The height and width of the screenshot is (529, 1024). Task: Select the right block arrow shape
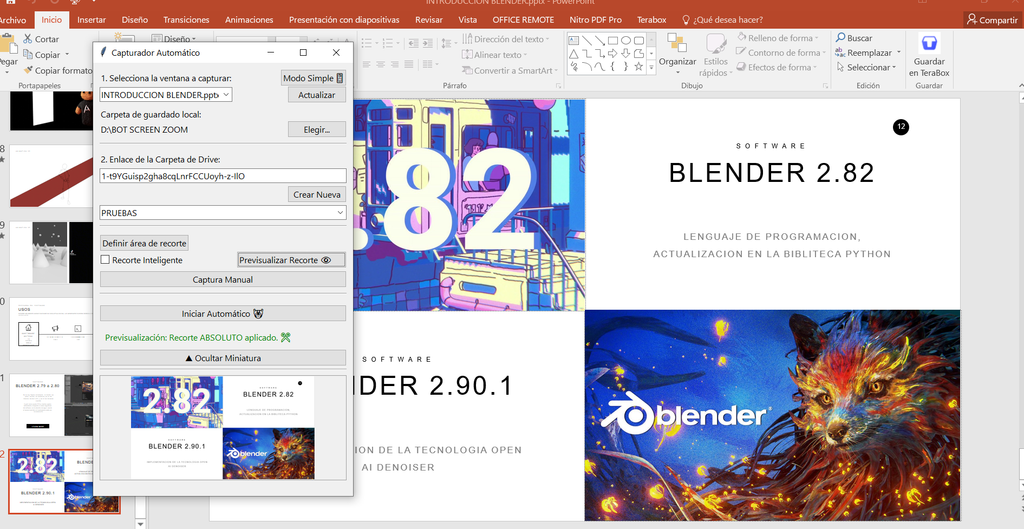click(613, 54)
